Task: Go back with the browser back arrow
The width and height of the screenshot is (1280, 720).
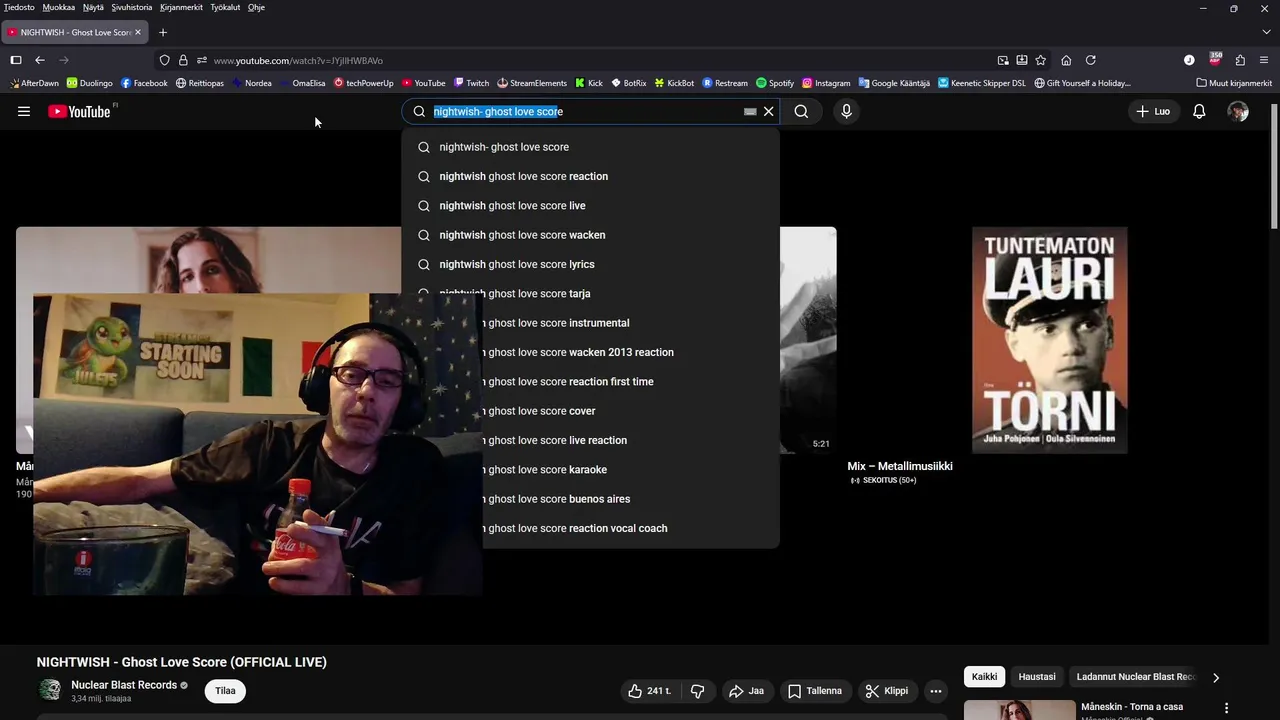Action: (x=40, y=60)
